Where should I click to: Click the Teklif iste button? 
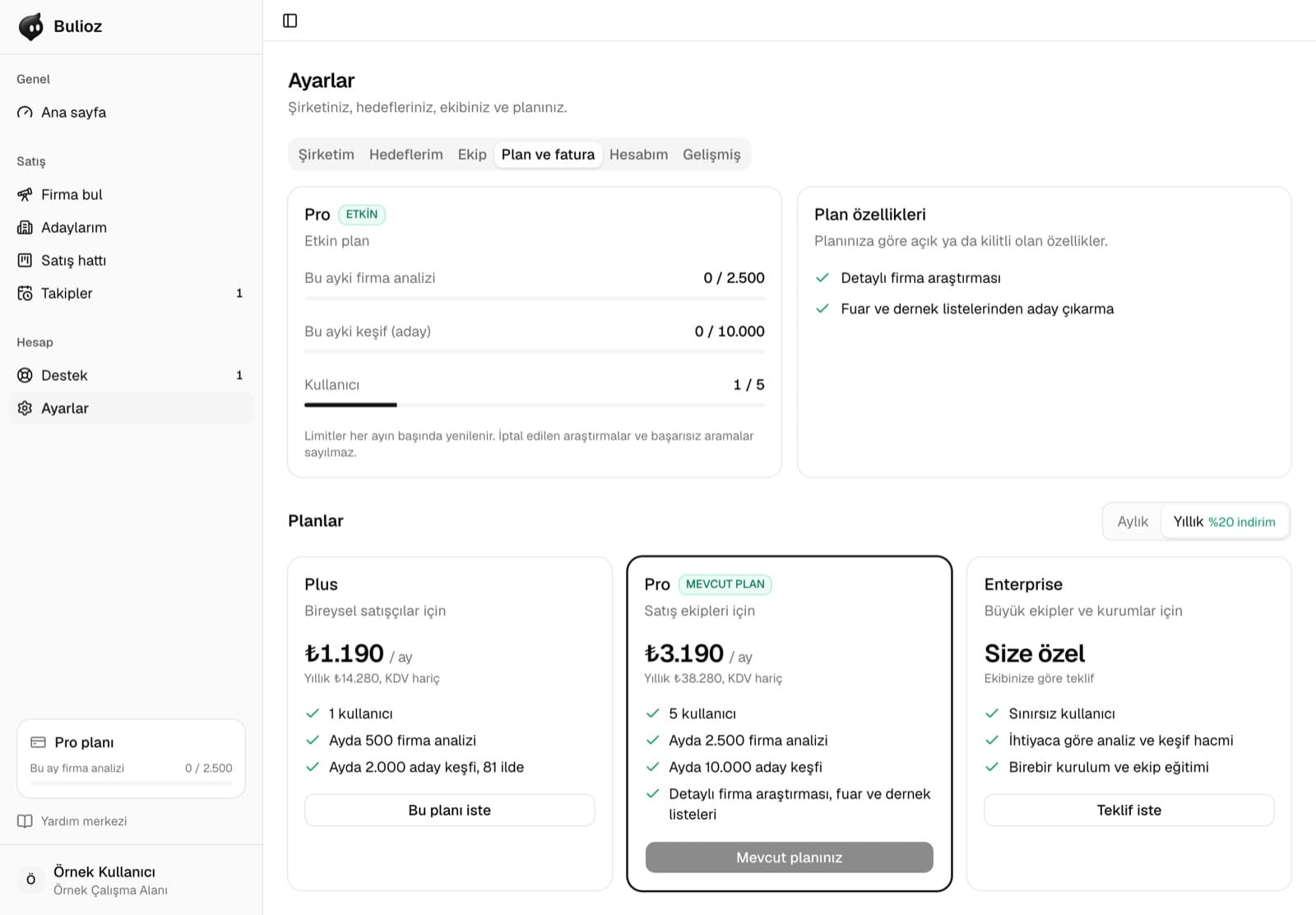(1128, 810)
